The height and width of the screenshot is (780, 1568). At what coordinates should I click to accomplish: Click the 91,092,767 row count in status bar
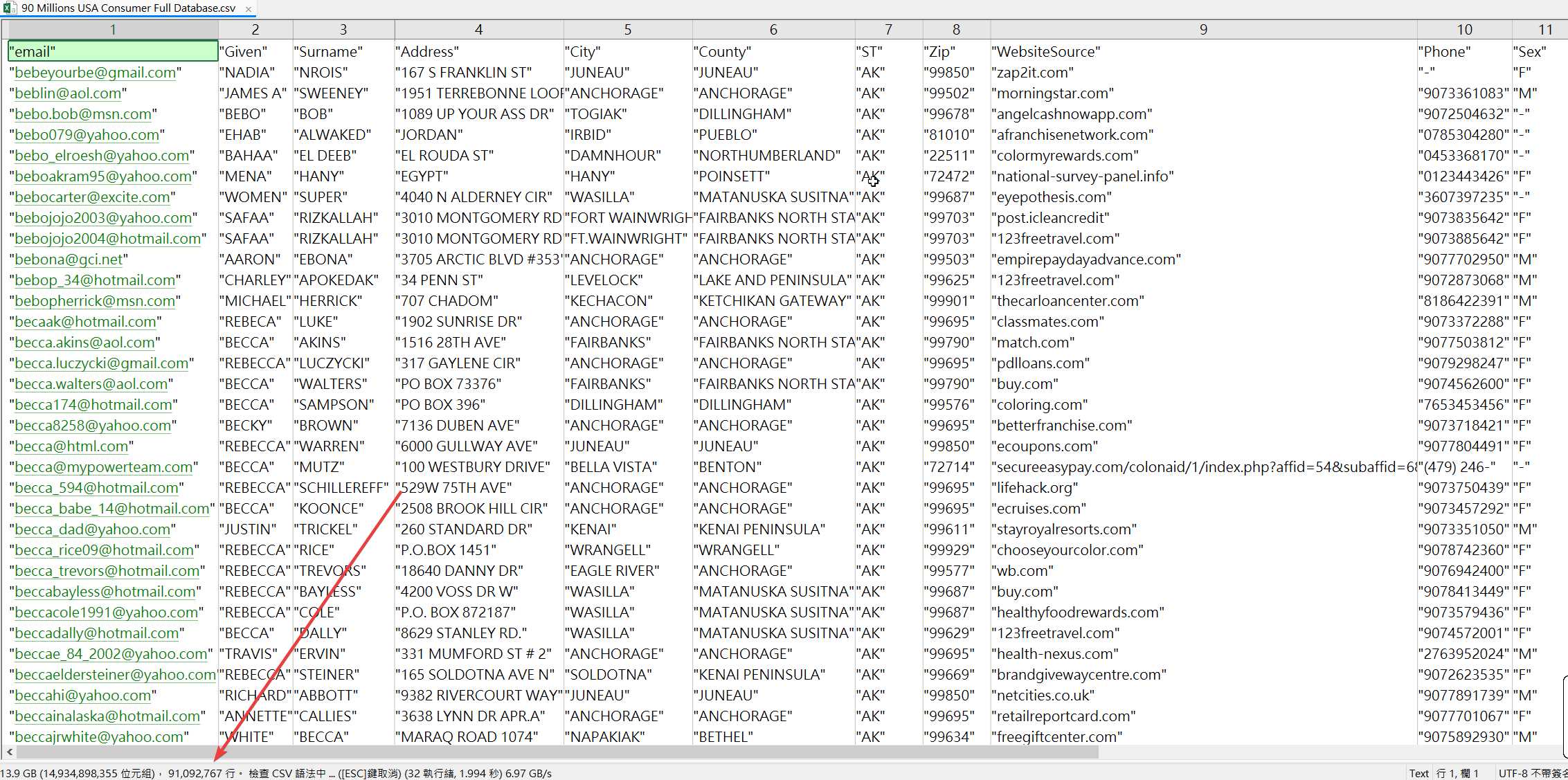click(201, 773)
